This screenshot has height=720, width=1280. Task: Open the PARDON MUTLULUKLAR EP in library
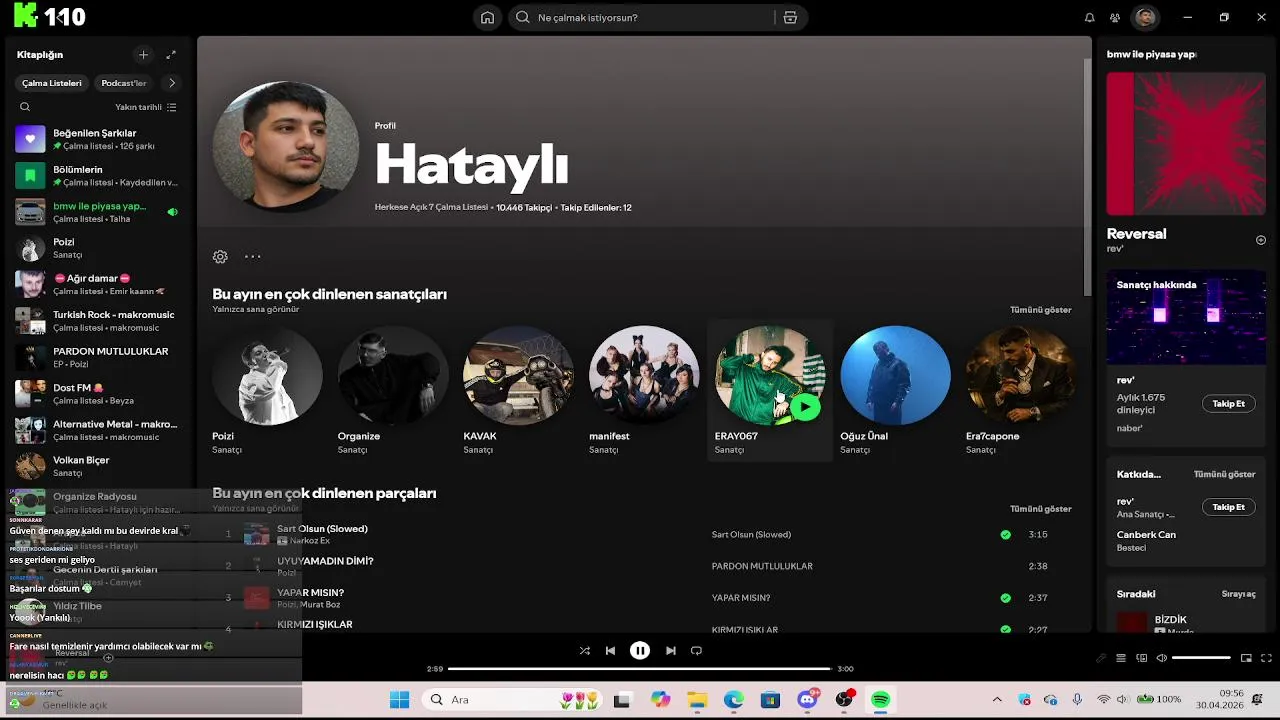tap(96, 357)
